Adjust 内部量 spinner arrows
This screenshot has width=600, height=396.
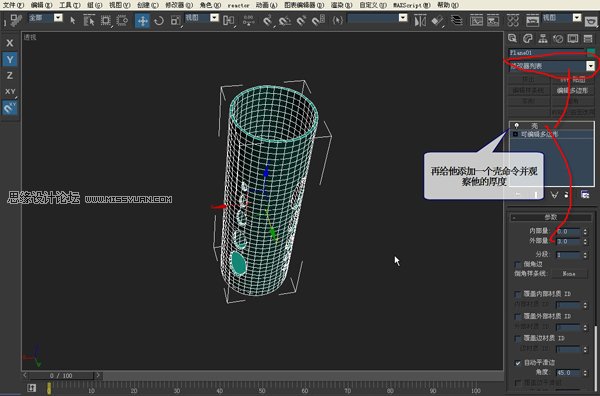pos(585,231)
